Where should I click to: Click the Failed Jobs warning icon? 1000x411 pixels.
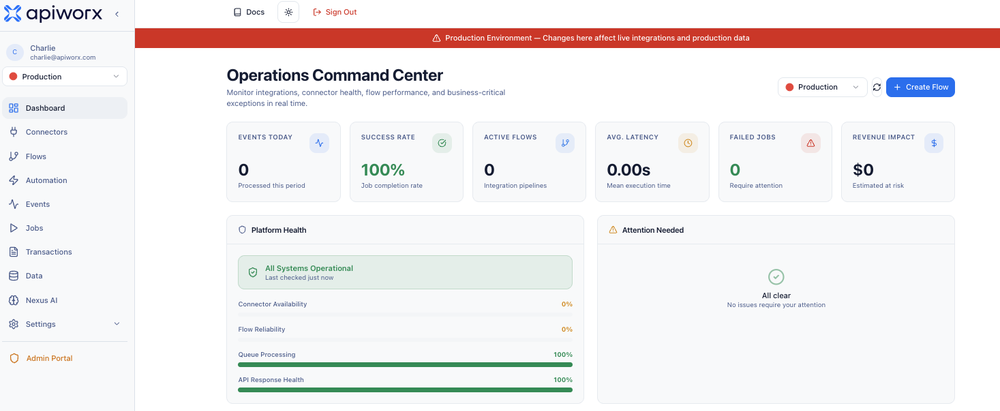coord(811,144)
